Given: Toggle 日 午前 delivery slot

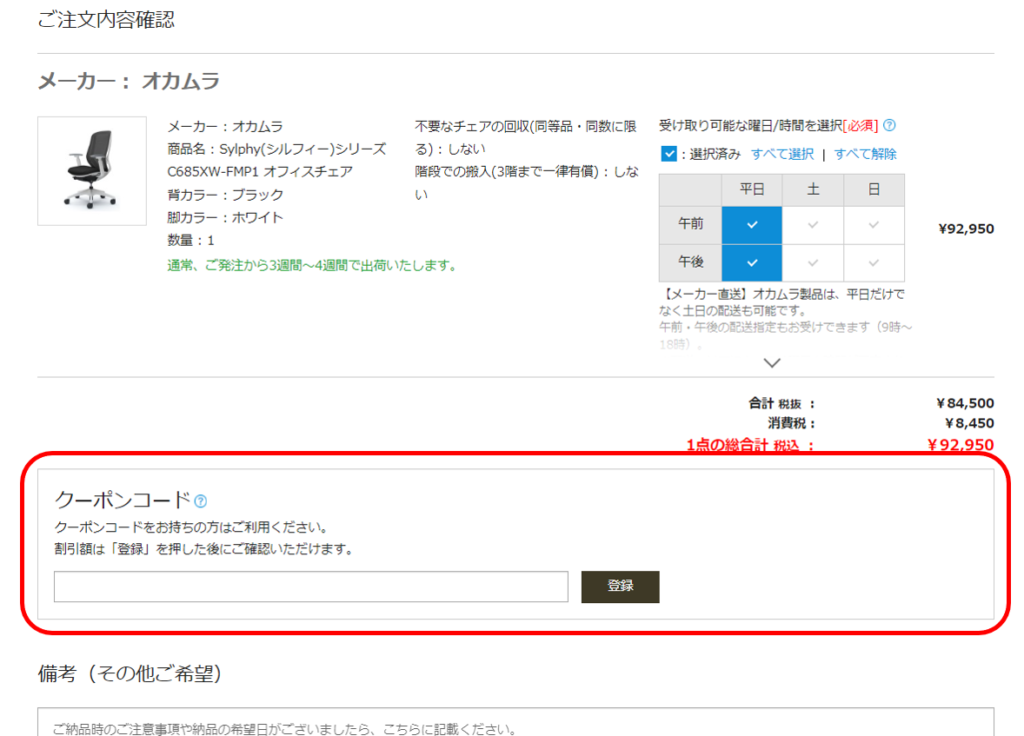Looking at the screenshot, I should click(x=874, y=225).
